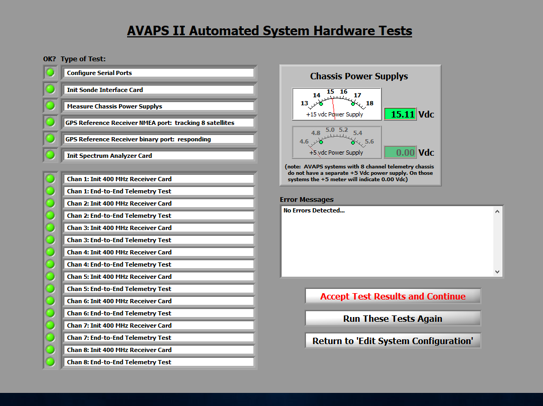This screenshot has height=406, width=543.
Task: Click the LED for Chan 8: End-to-End Telemetry Test
Action: [50, 362]
